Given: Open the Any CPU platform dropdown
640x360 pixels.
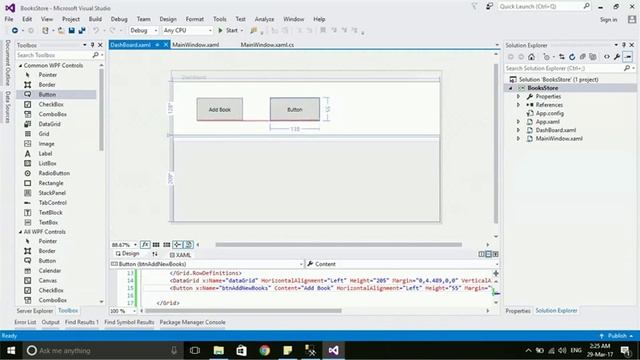Looking at the screenshot, I should (x=187, y=30).
